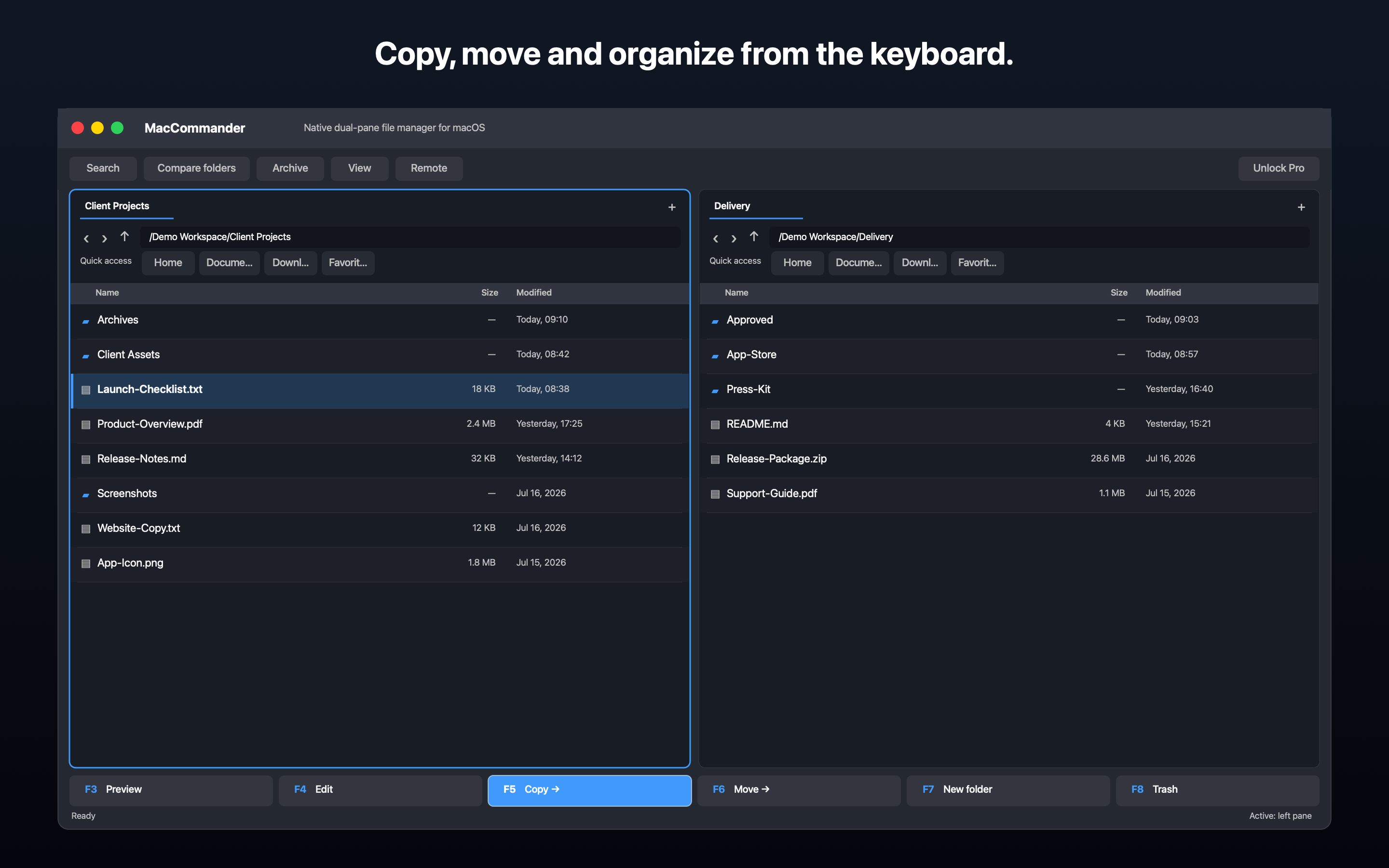Select the Support-Guide.pdf file name
The width and height of the screenshot is (1389, 868).
[x=771, y=494]
